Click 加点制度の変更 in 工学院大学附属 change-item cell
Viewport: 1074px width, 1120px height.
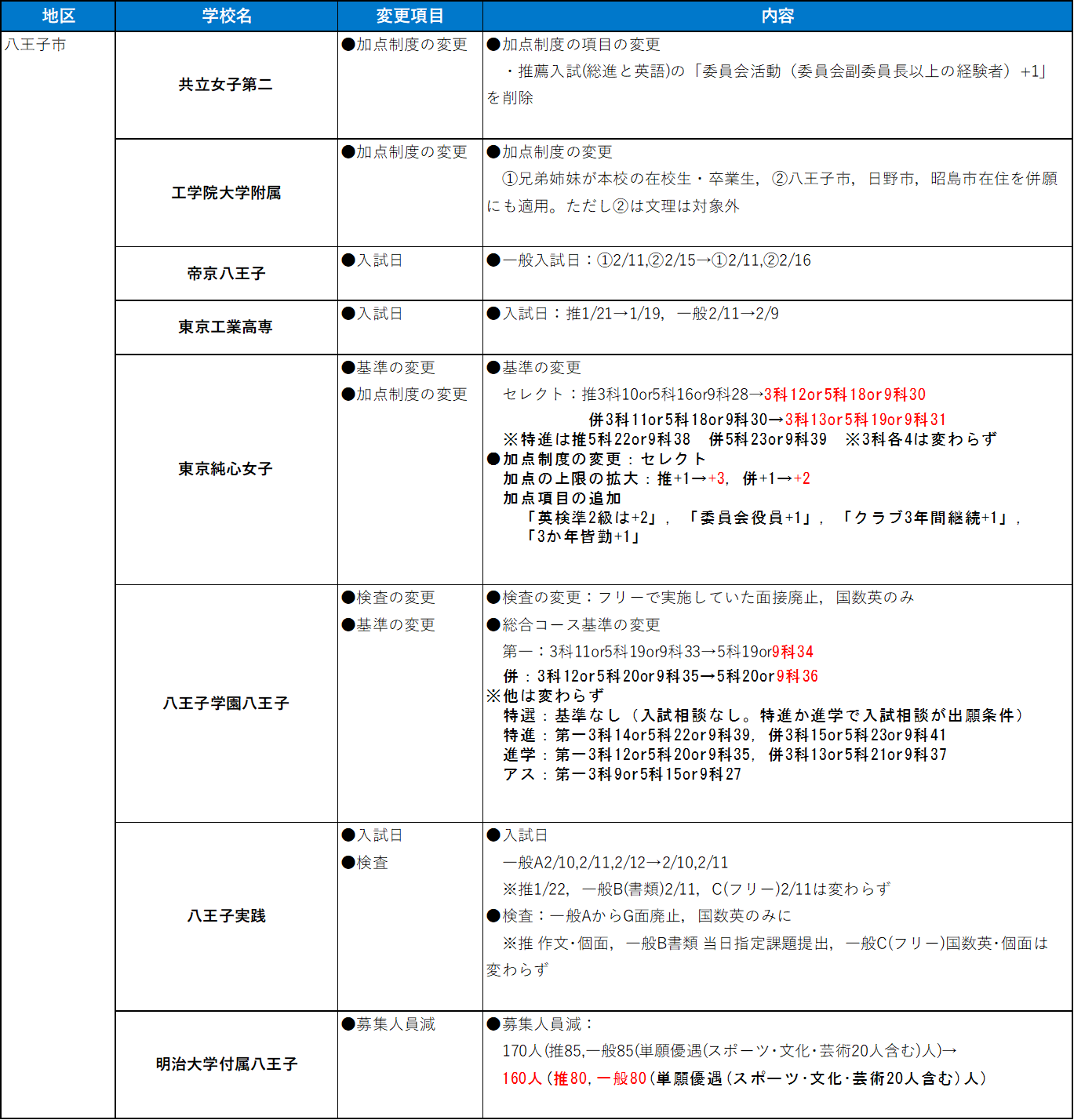(x=405, y=152)
